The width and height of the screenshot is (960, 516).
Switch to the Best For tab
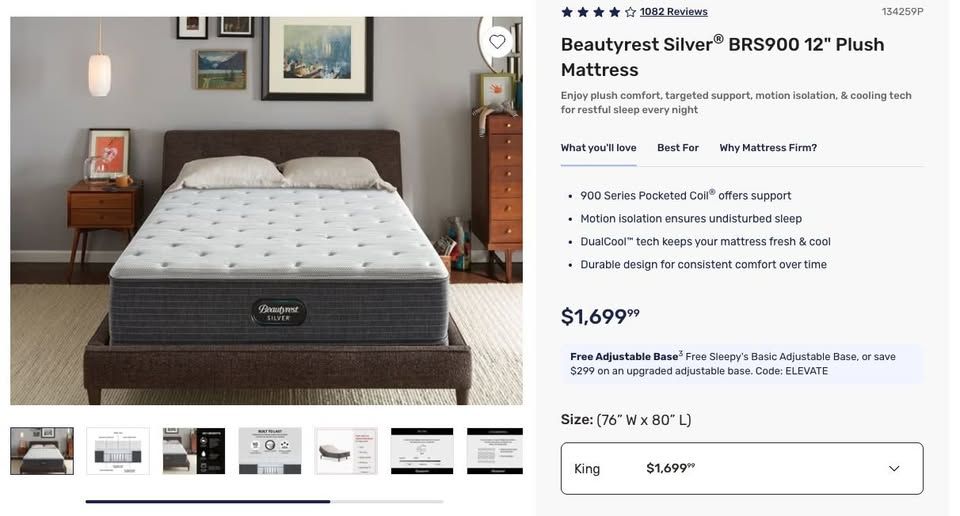[x=678, y=148]
